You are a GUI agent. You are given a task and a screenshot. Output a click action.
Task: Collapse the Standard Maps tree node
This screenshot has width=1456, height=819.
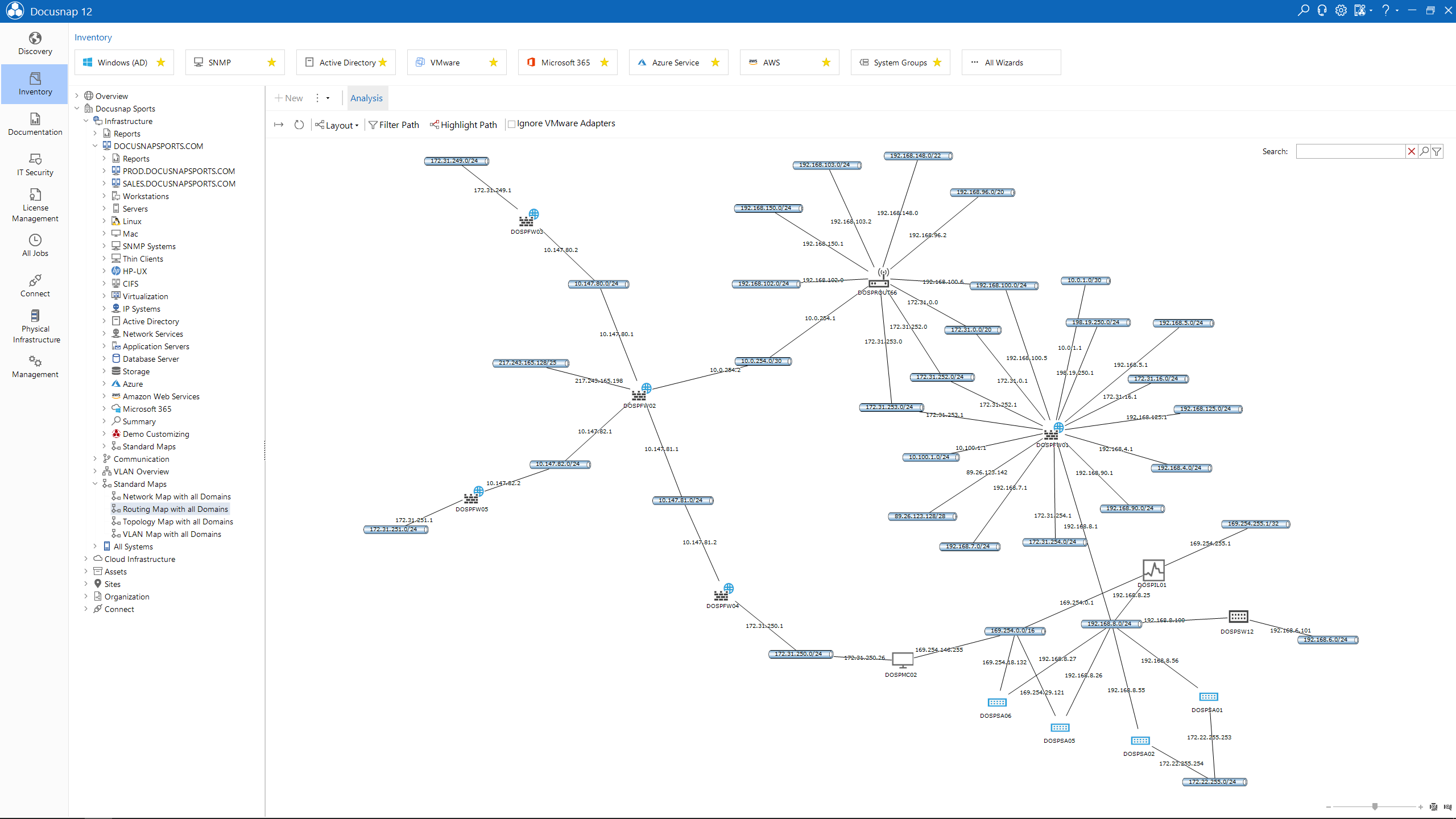point(95,484)
